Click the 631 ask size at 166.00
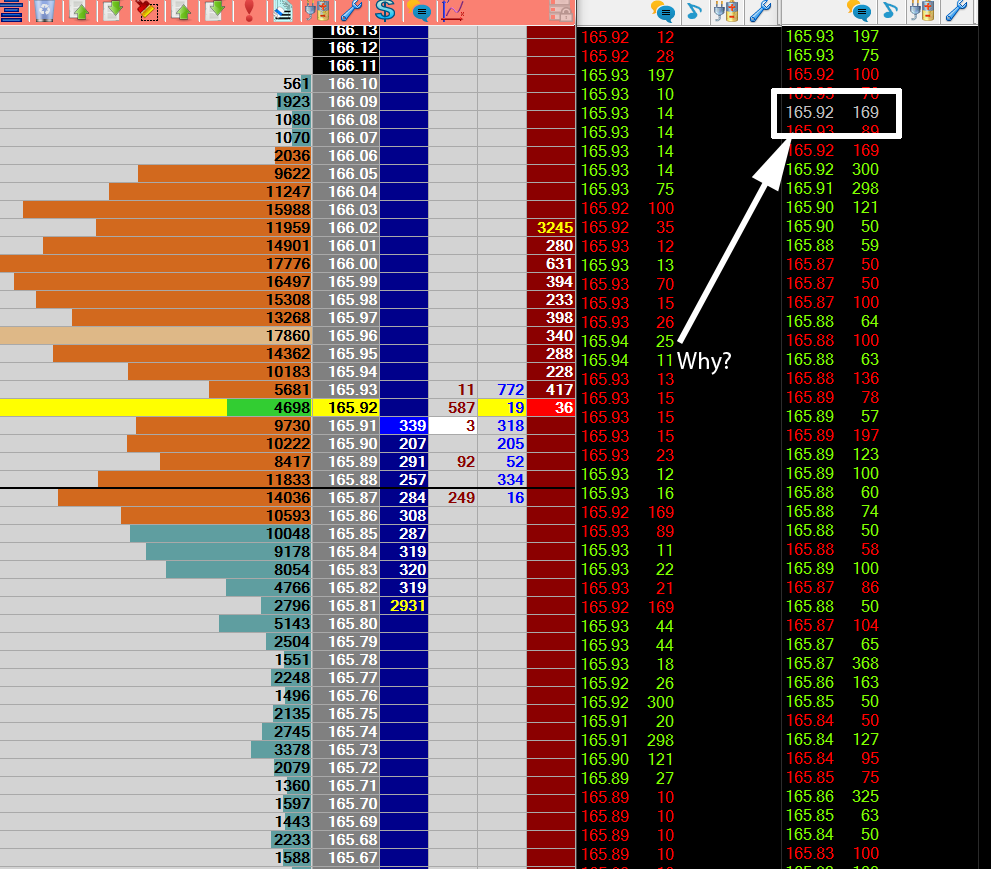991x869 pixels. tap(551, 264)
